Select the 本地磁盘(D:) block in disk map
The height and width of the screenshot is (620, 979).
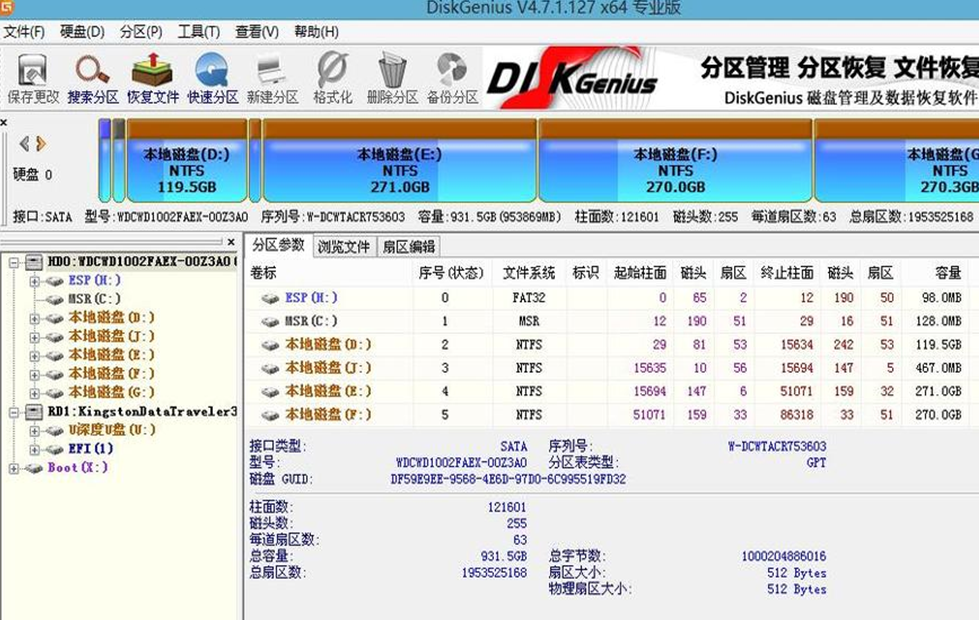click(187, 160)
